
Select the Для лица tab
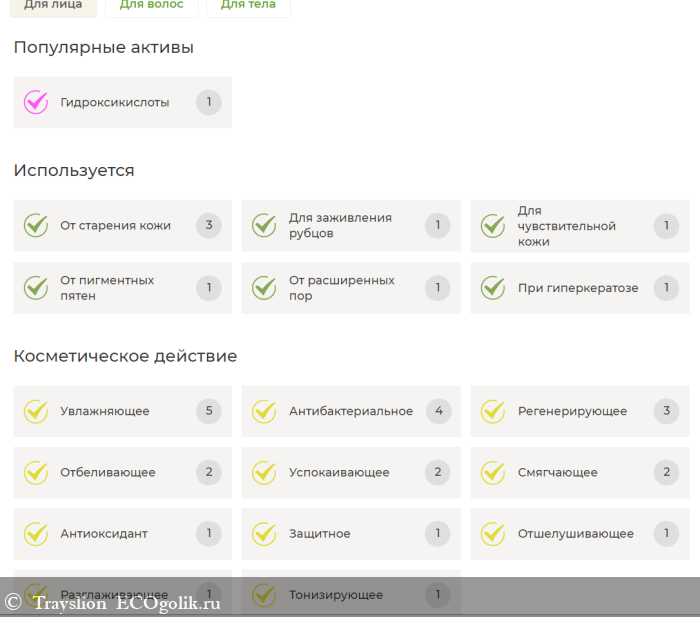(54, 6)
